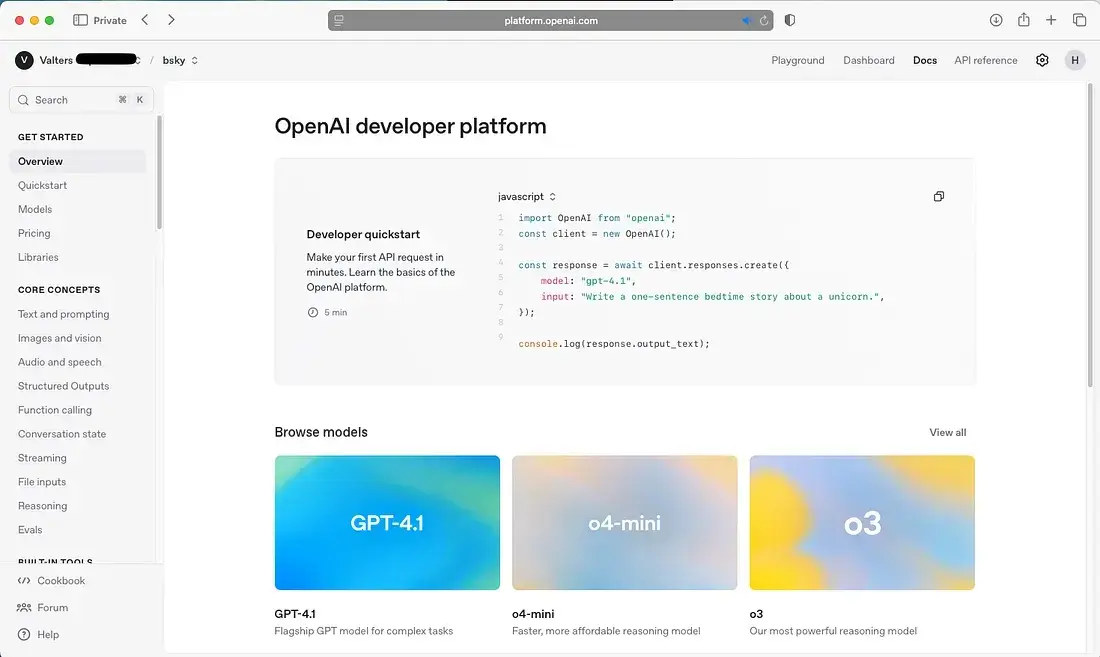Open the downloads icon in Safari toolbar
The image size is (1100, 657).
(995, 20)
